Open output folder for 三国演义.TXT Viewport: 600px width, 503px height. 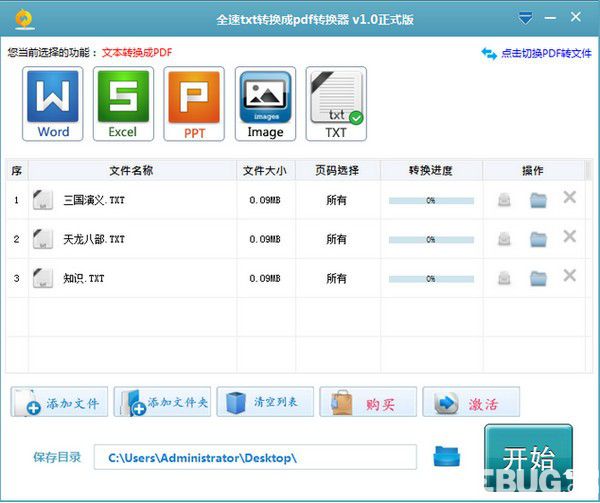(x=538, y=200)
